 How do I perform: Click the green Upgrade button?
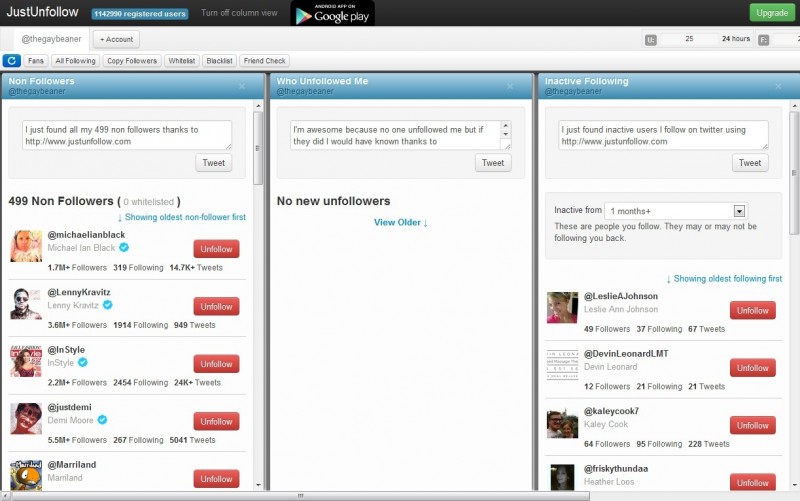point(772,13)
